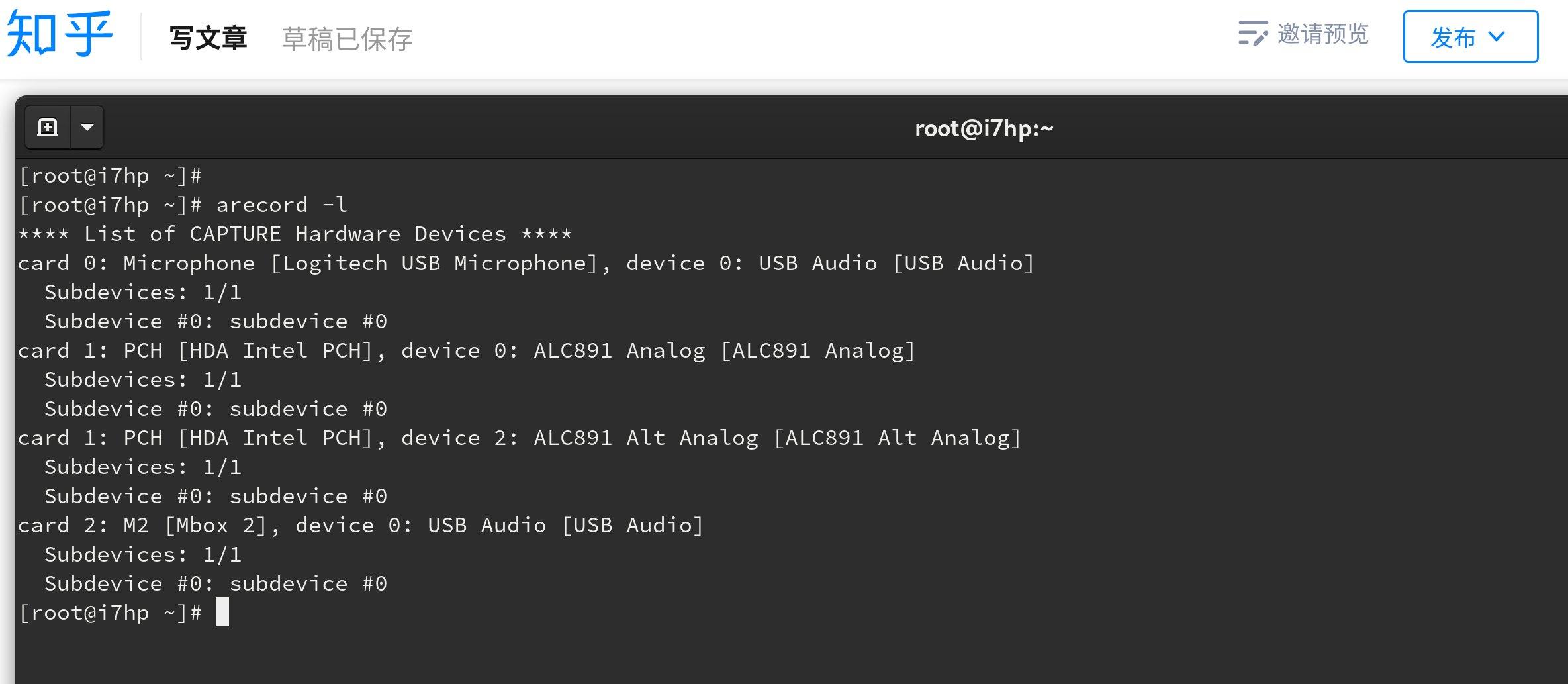
Task: Click the 草稿已保存 draft status label
Action: tap(347, 39)
